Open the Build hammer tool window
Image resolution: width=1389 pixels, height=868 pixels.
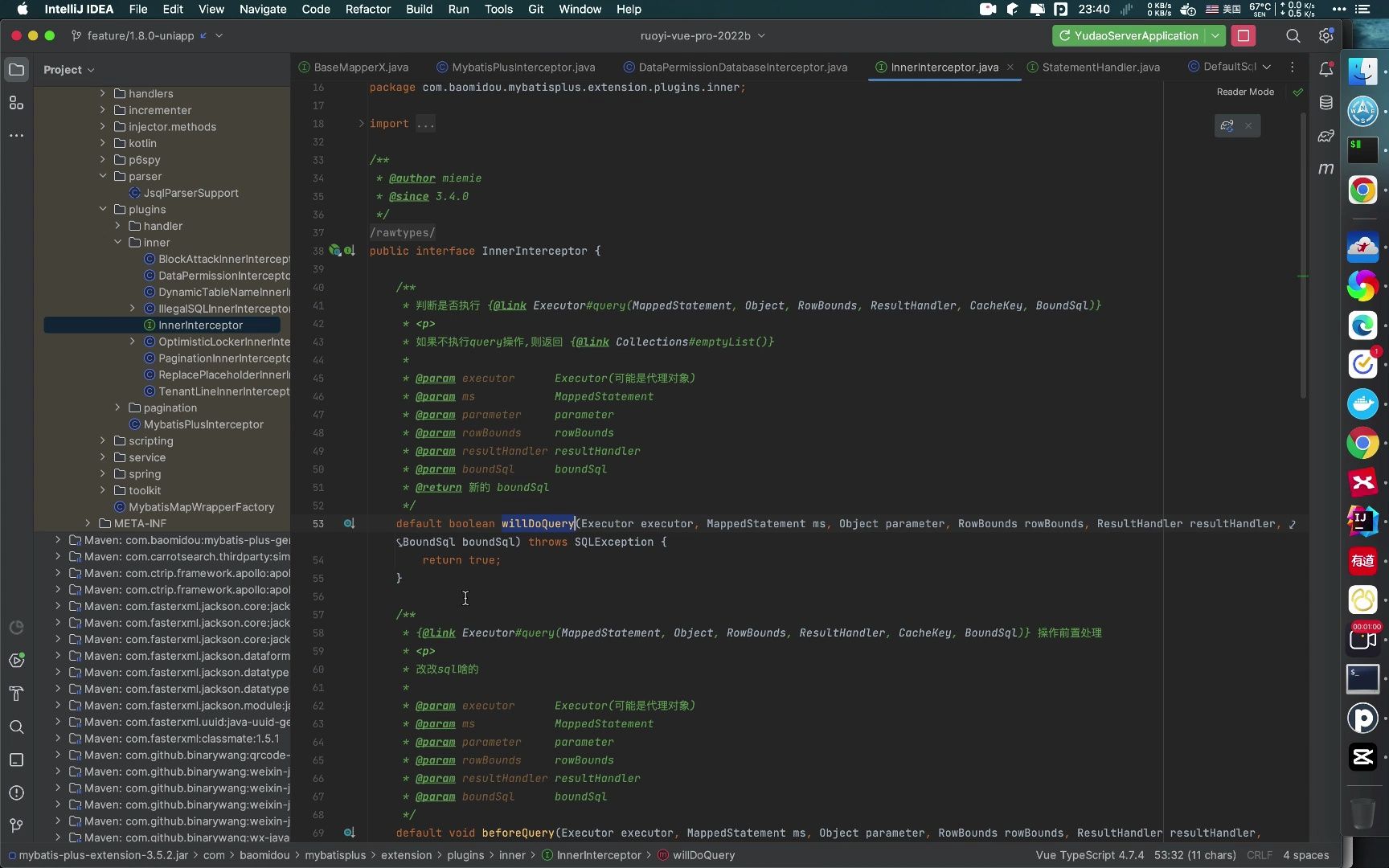16,694
